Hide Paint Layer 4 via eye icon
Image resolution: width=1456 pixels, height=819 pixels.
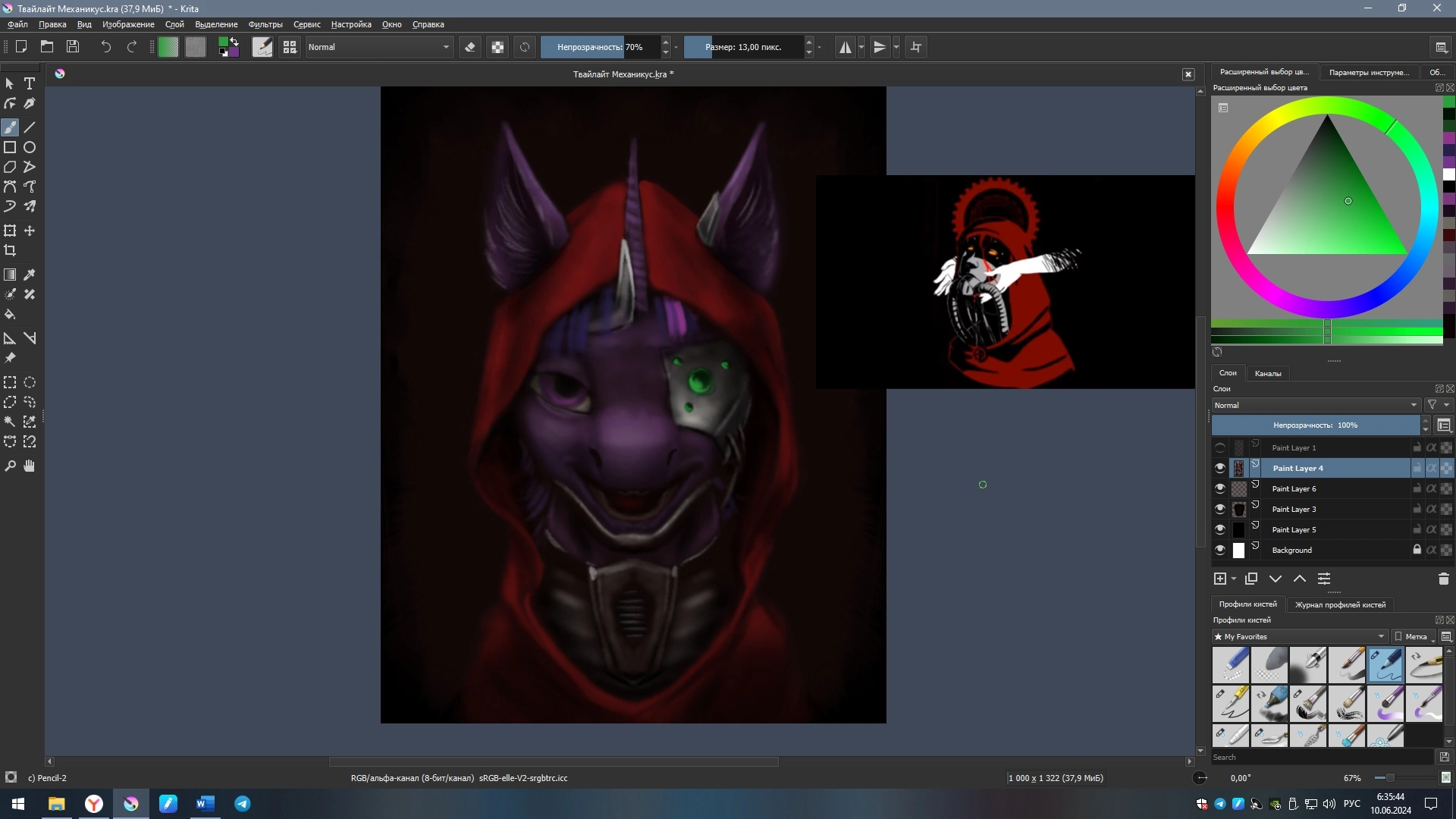click(x=1220, y=469)
